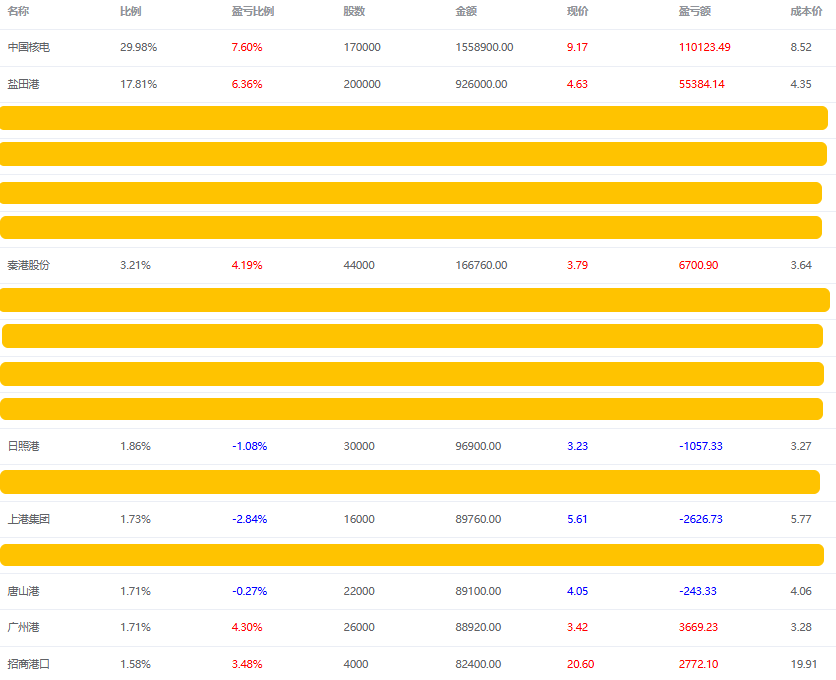Click the profit amount 6700.90

pyautogui.click(x=698, y=265)
